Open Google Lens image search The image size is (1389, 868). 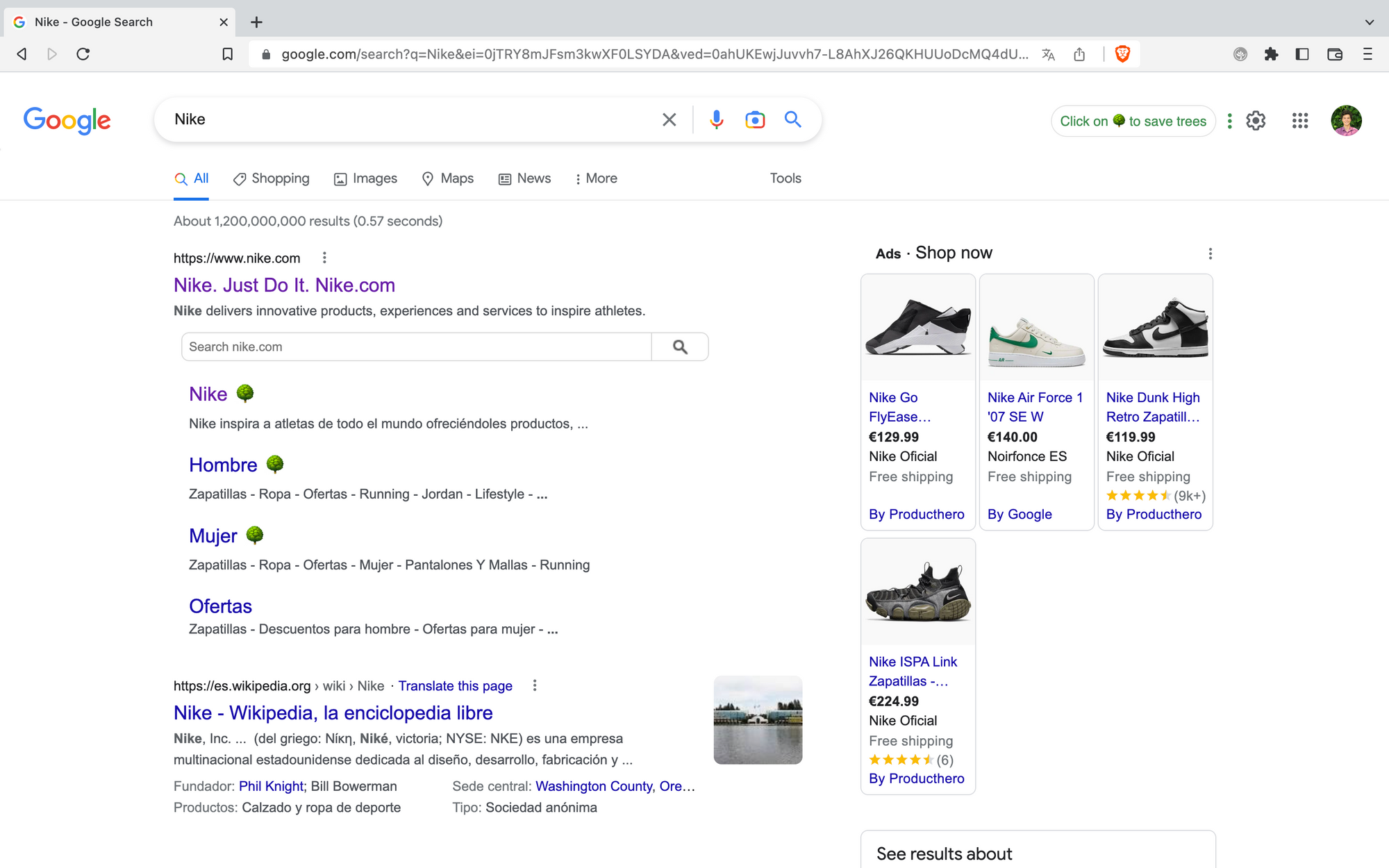coord(755,119)
